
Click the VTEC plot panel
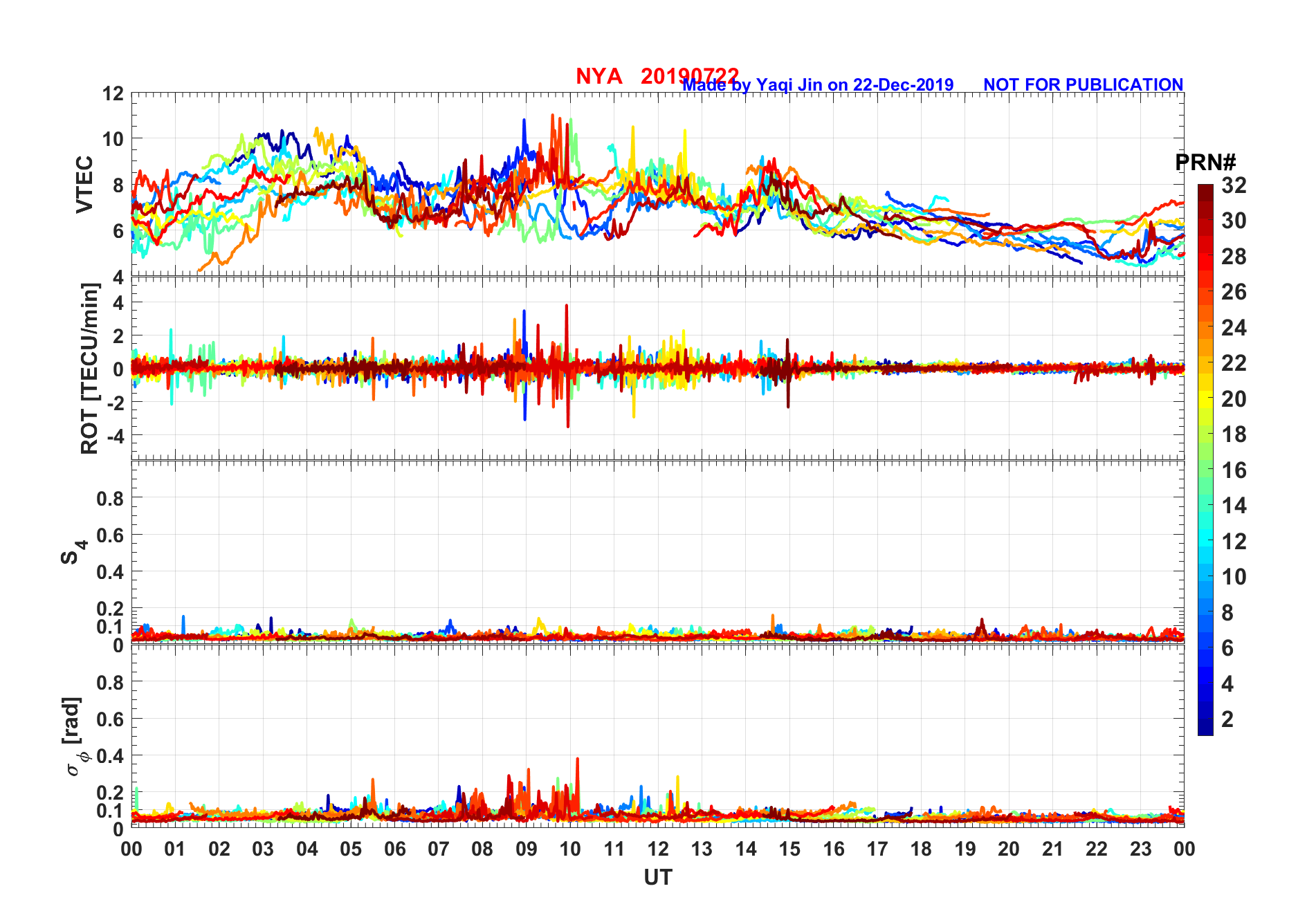pos(658,184)
